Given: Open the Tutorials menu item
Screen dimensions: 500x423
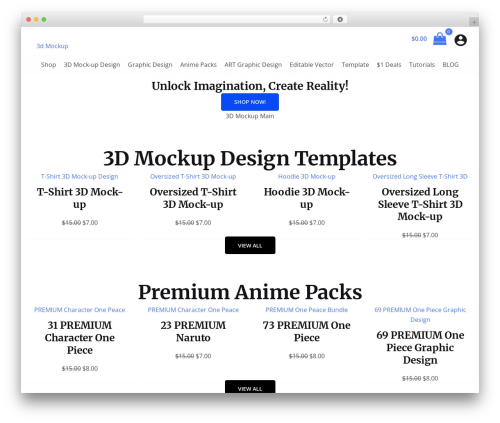Looking at the screenshot, I should tap(422, 65).
